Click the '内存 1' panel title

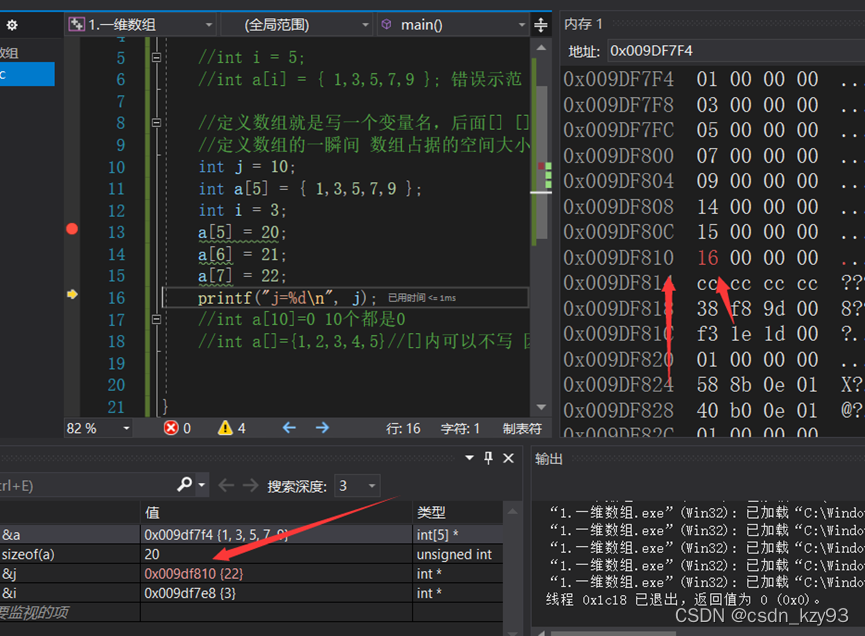tap(583, 24)
